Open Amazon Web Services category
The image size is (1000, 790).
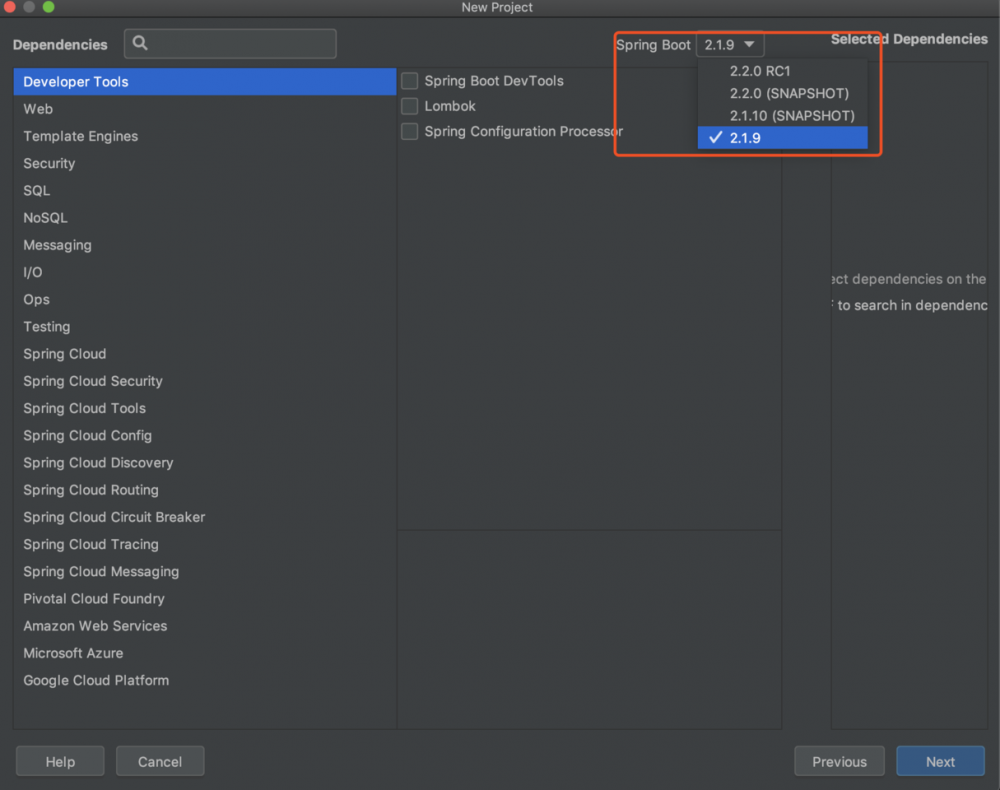pyautogui.click(x=95, y=626)
